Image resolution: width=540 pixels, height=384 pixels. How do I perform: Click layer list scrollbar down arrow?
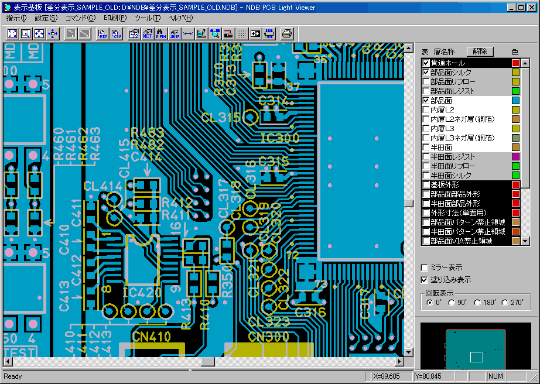click(525, 241)
